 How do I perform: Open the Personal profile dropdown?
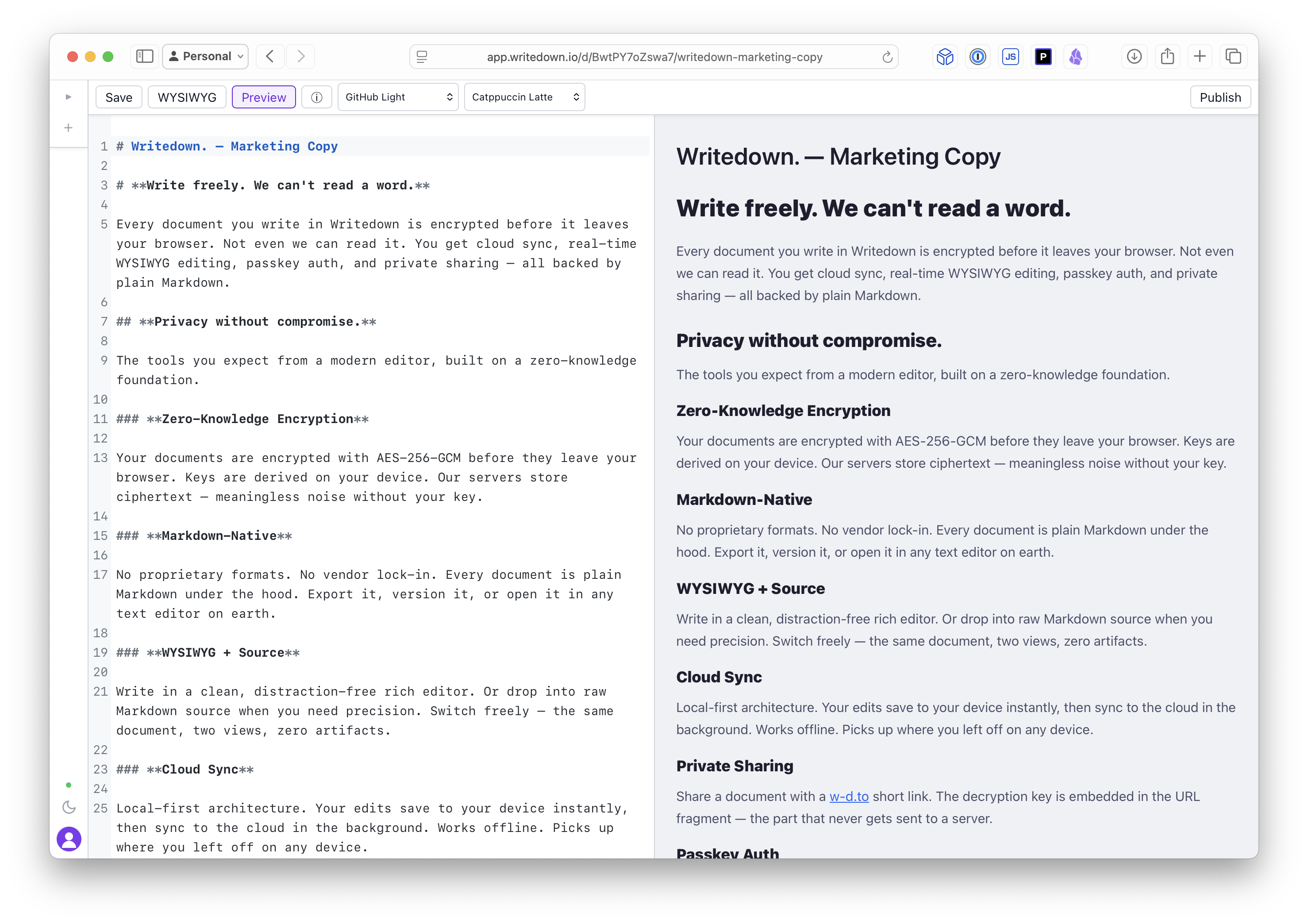click(x=204, y=56)
